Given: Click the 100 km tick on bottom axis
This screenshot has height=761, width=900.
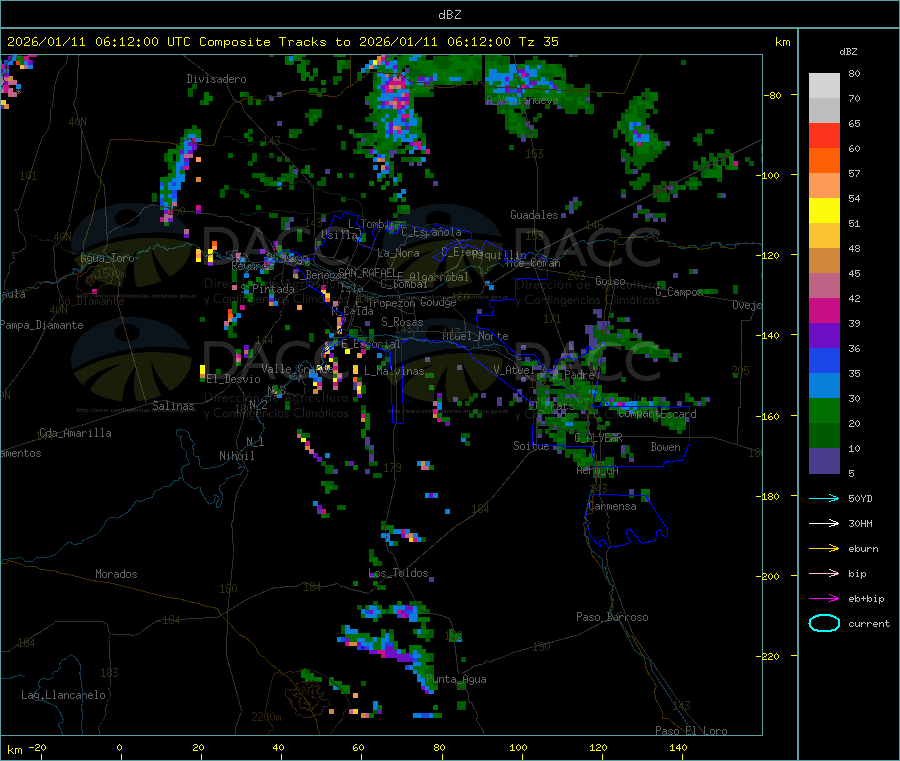Looking at the screenshot, I should pos(518,747).
